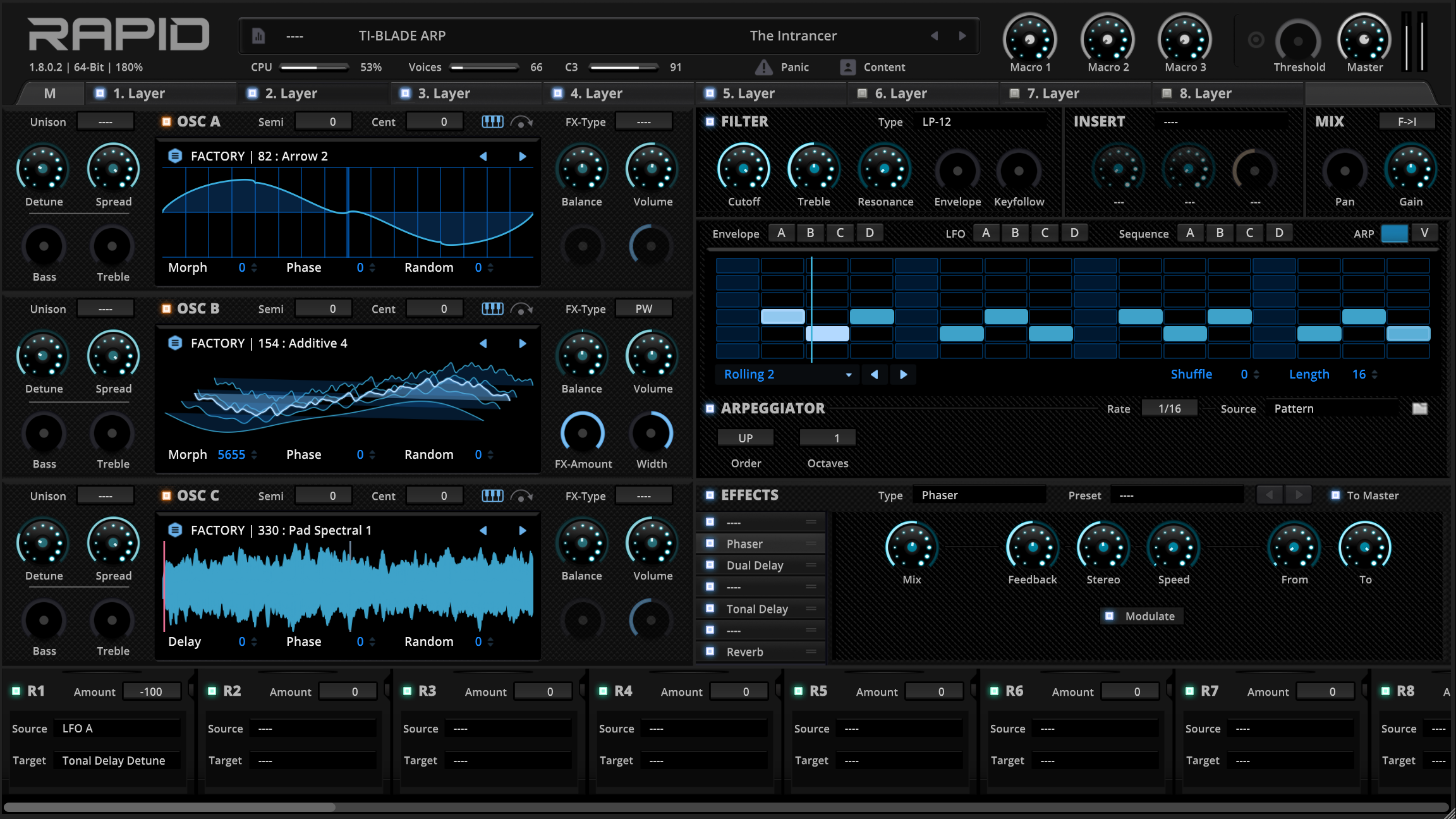Open the R1 Source LFO A dropdown
Viewport: 1456px width, 819px height.
pyautogui.click(x=118, y=729)
